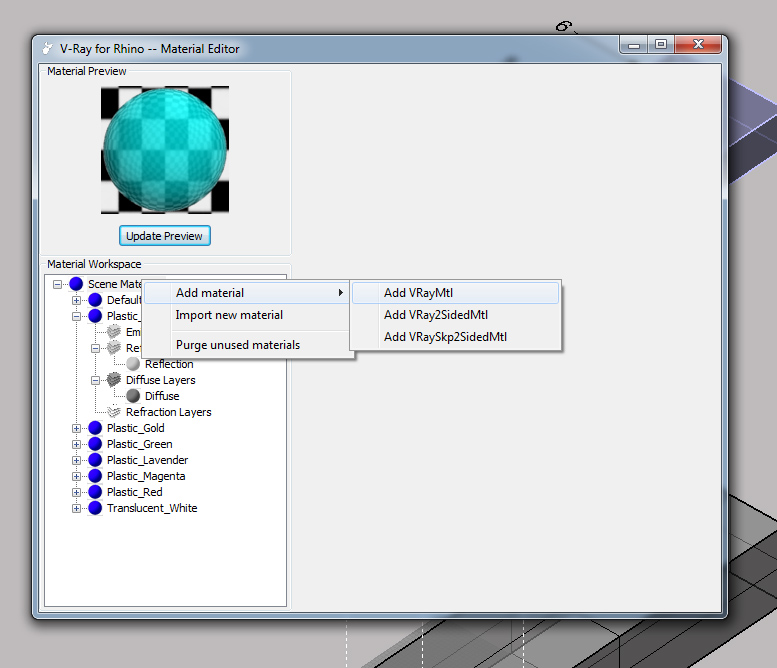This screenshot has width=777, height=668.
Task: Click the dark gray Diffuse sphere icon
Action: 133,396
